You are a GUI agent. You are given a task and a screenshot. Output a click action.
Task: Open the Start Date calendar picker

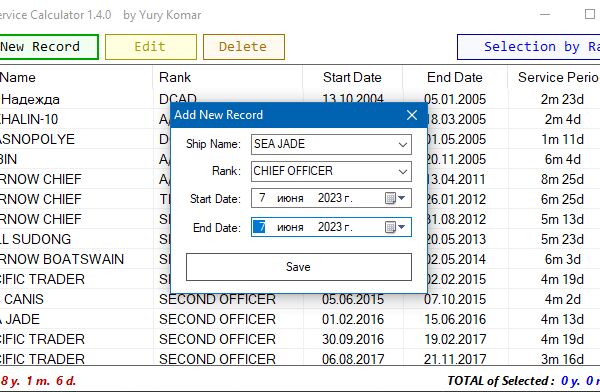395,198
